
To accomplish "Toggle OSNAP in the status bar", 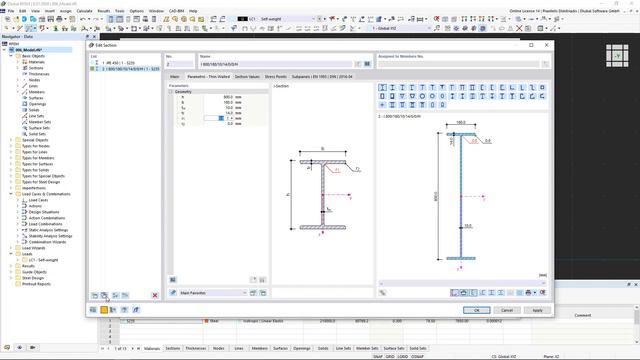I will point(417,357).
